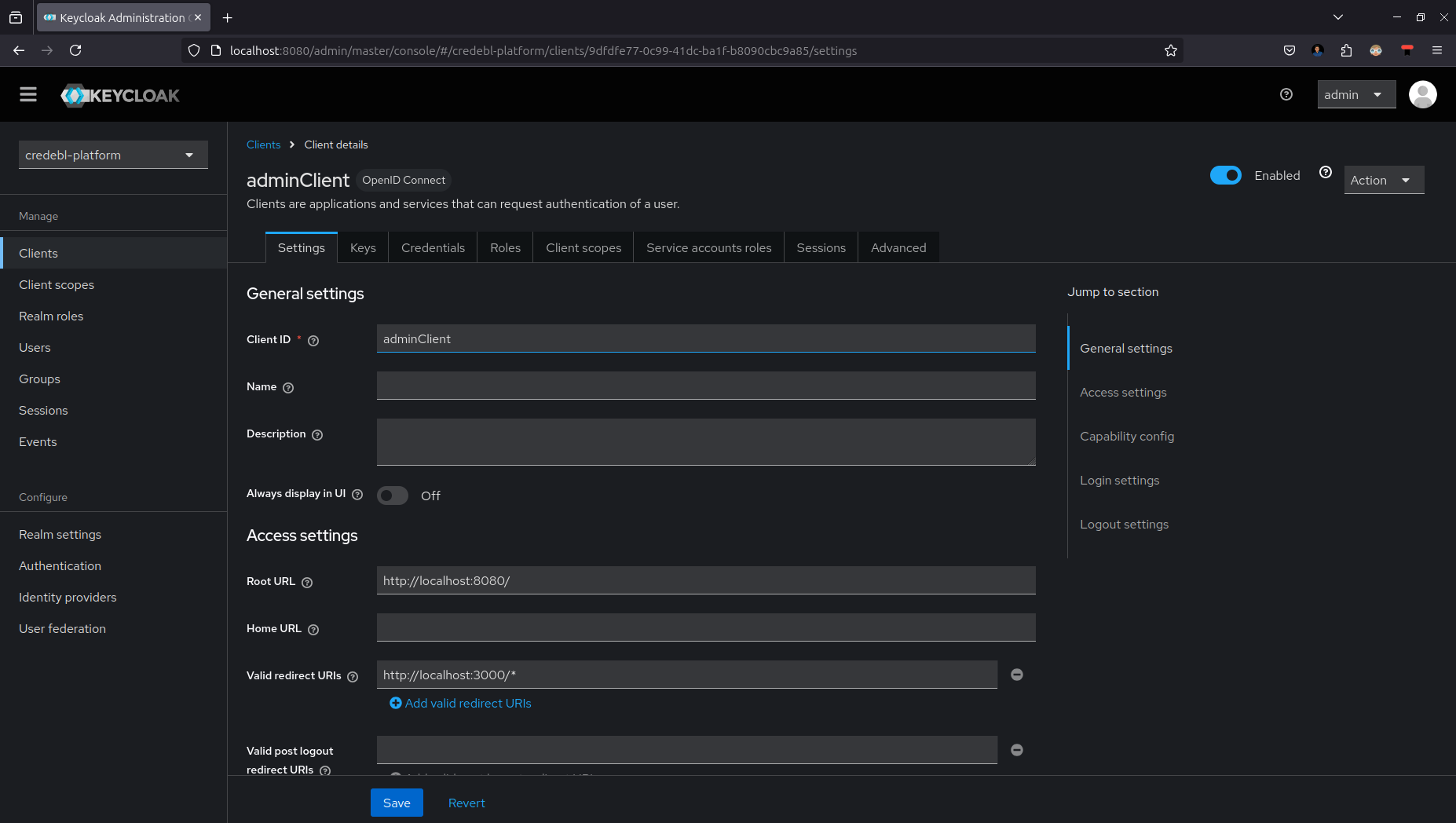Click the help icon next to Description
1456x823 pixels.
tap(317, 435)
